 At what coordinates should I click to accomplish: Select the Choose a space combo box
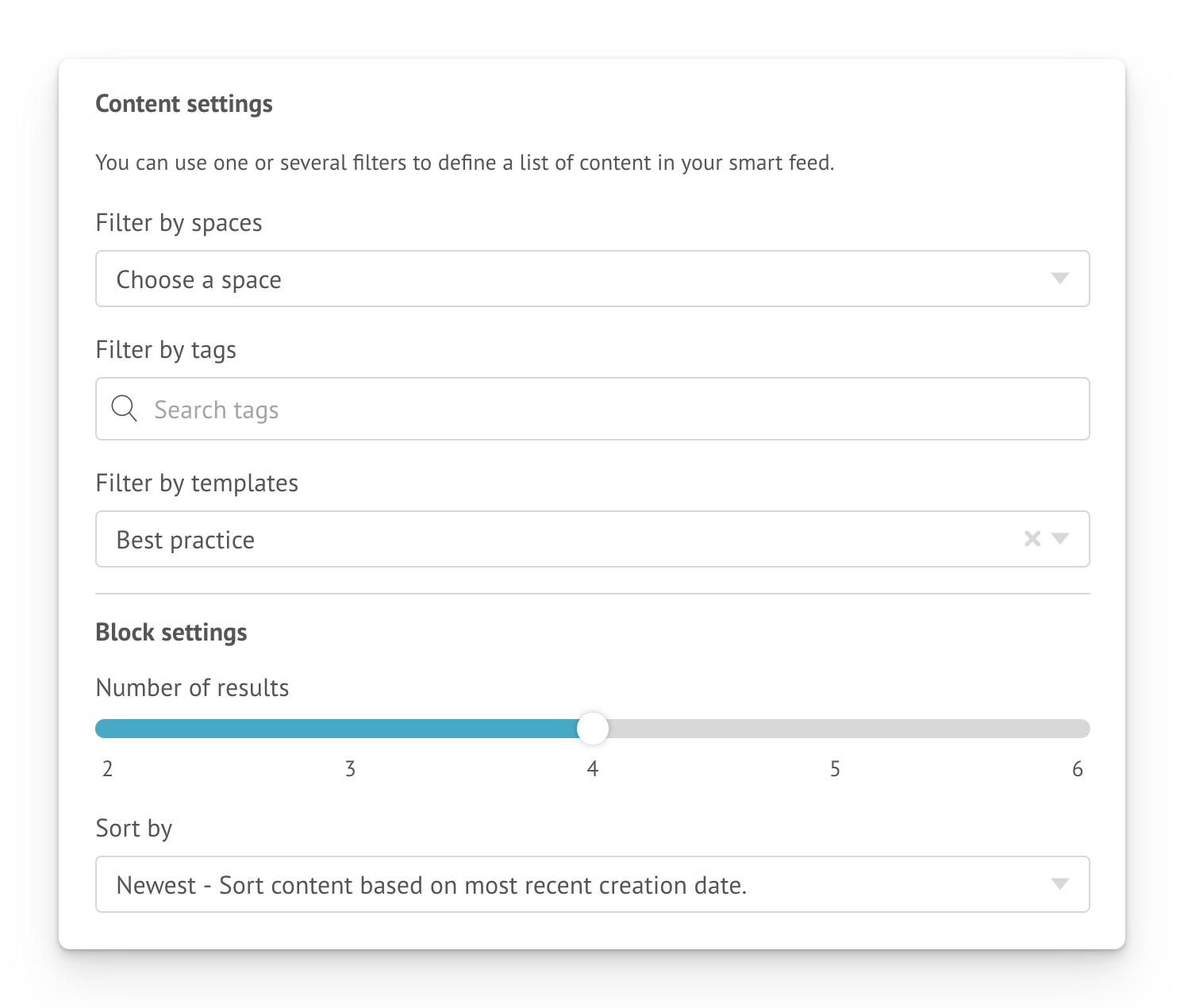point(593,279)
